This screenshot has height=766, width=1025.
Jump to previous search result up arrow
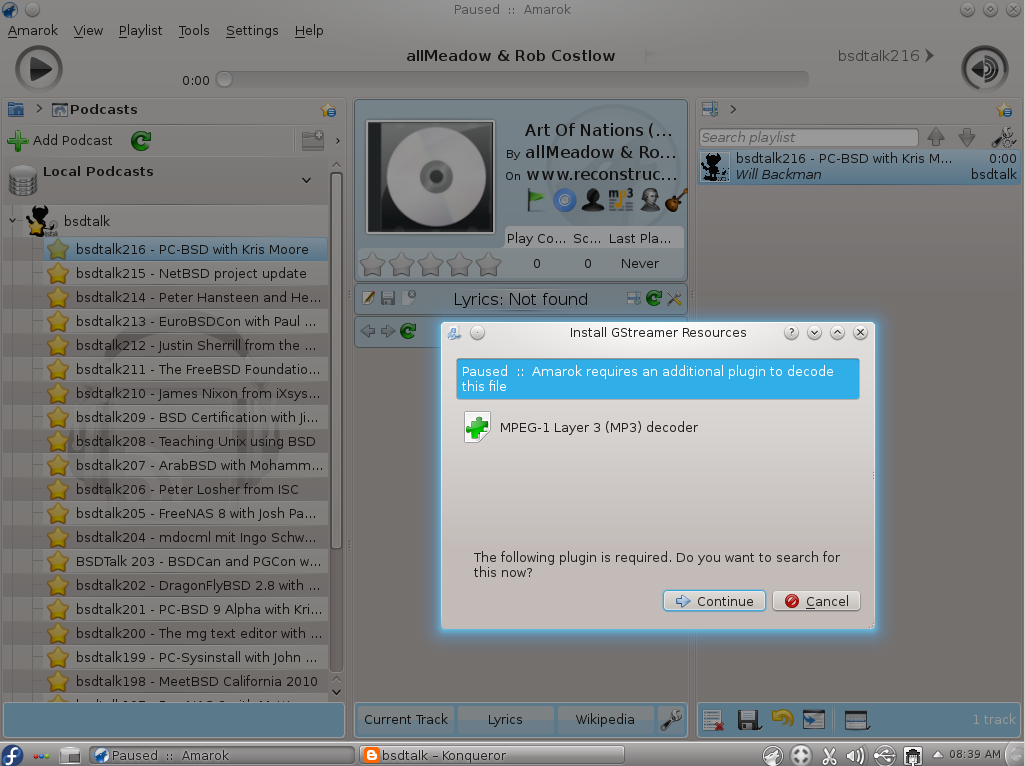936,137
